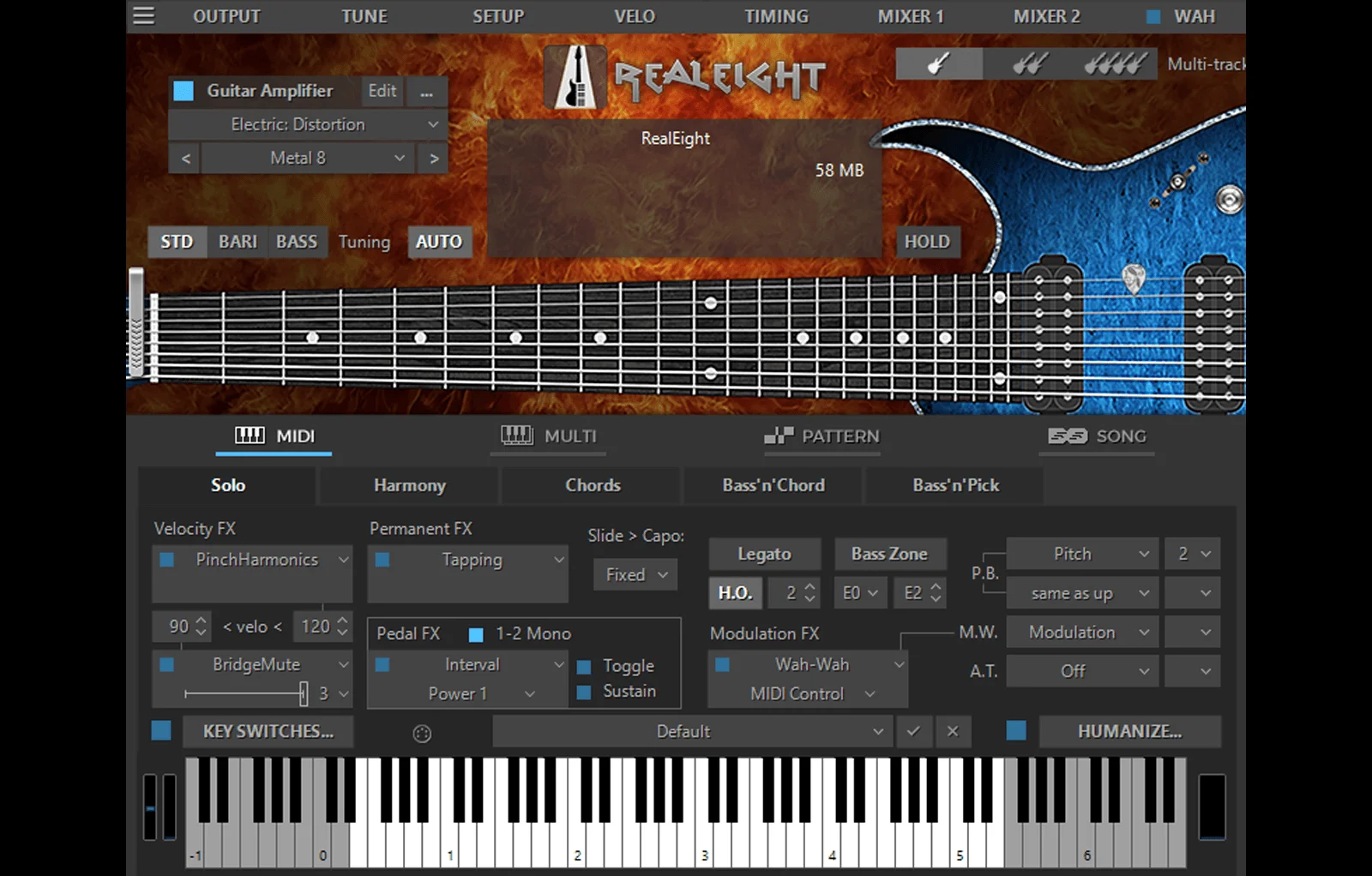Increase the H.O. value stepper
The width and height of the screenshot is (1372, 876).
pos(810,586)
